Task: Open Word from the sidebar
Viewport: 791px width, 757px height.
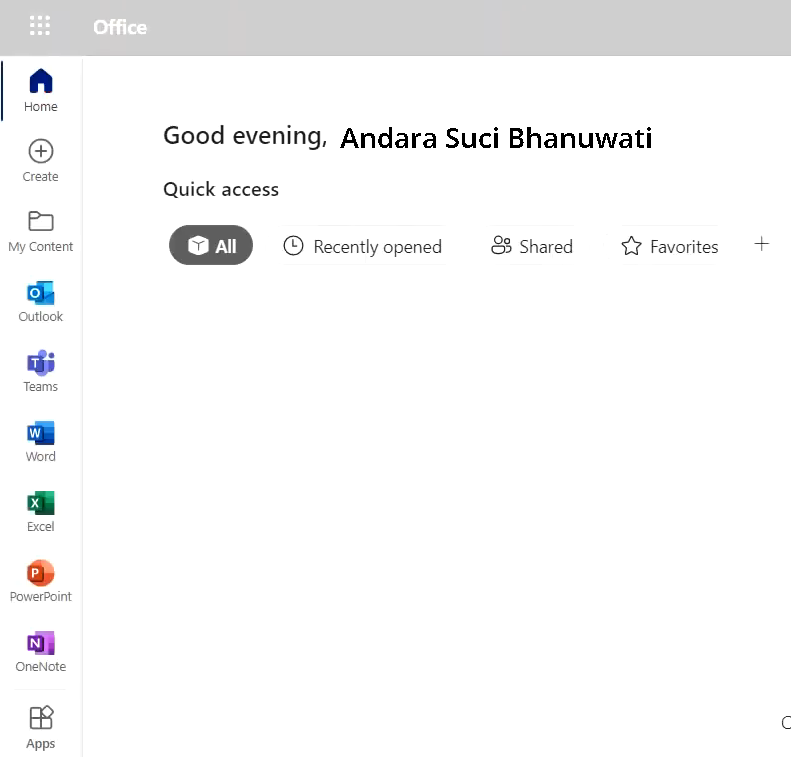Action: 41,441
